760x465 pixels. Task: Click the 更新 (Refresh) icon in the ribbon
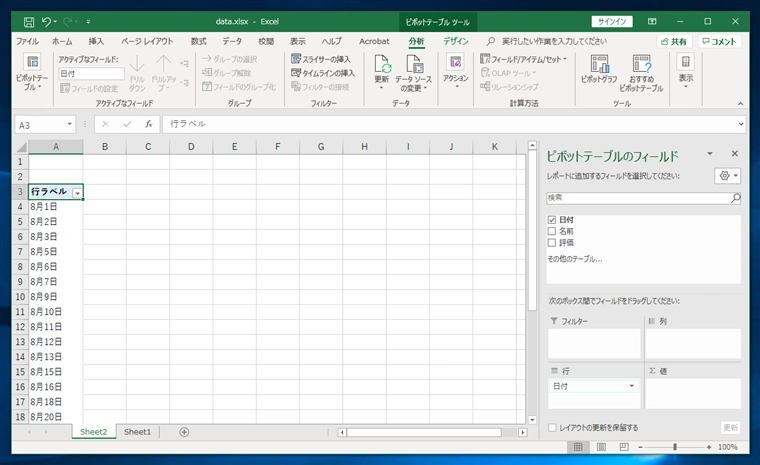point(382,64)
